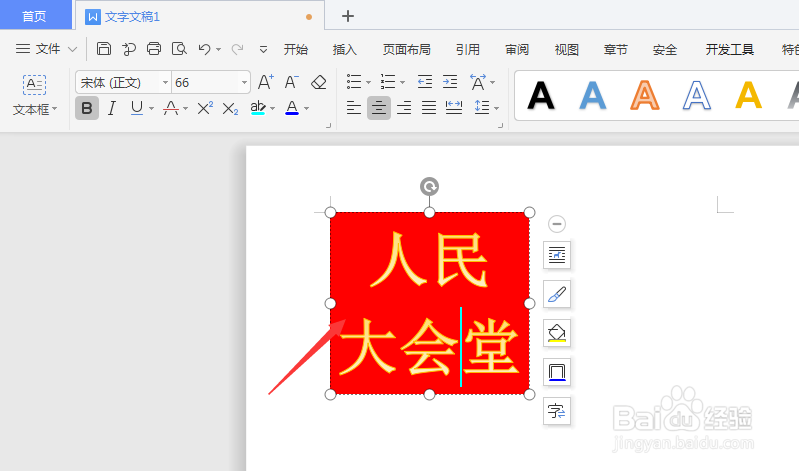The height and width of the screenshot is (471, 799).
Task: Click the shape outline icon
Action: [x=556, y=372]
